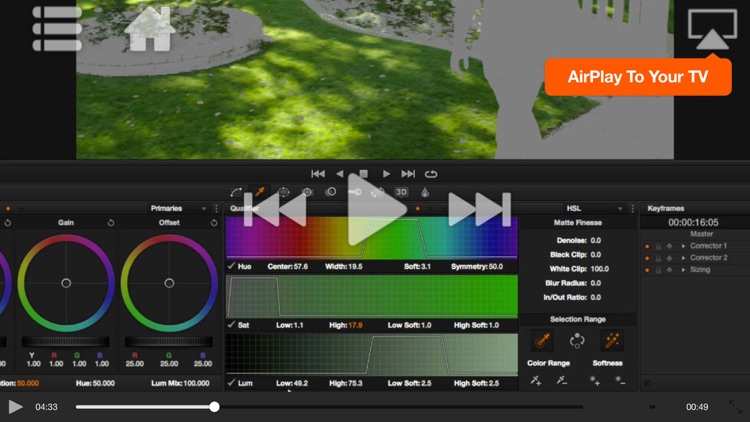
Task: Open the hamburger menu icon
Action: [x=57, y=28]
